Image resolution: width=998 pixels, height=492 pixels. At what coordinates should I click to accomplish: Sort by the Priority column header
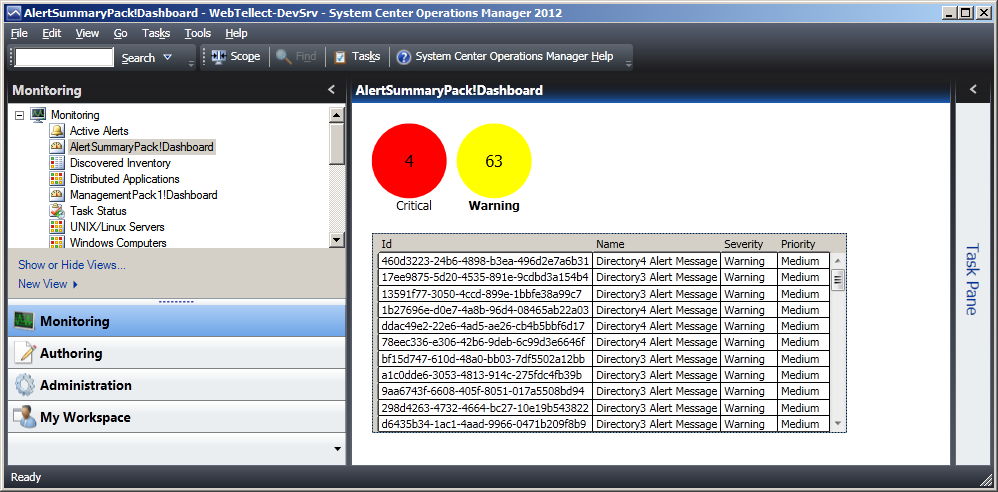(804, 244)
